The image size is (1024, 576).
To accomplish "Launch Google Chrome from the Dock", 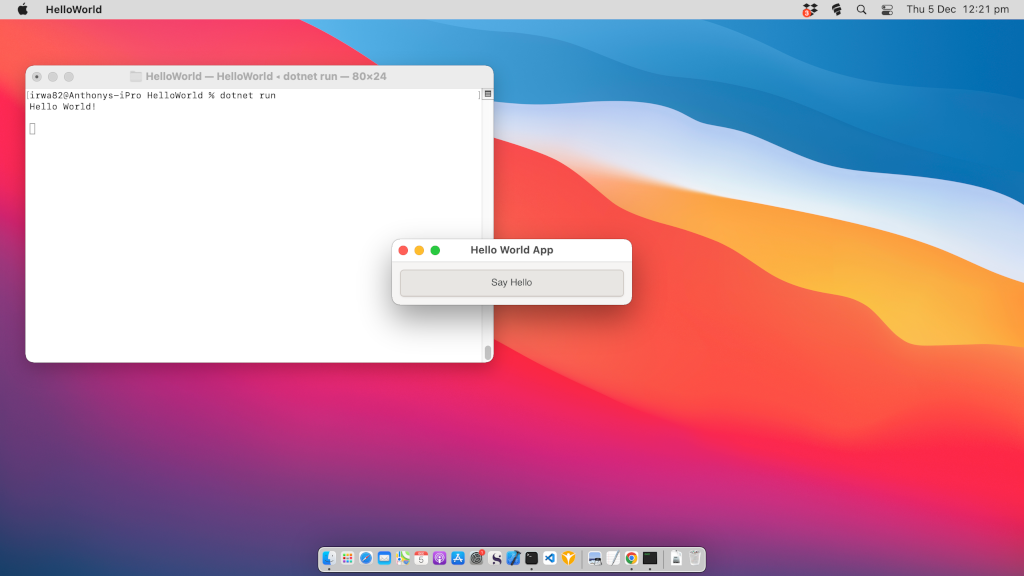I will pos(631,559).
